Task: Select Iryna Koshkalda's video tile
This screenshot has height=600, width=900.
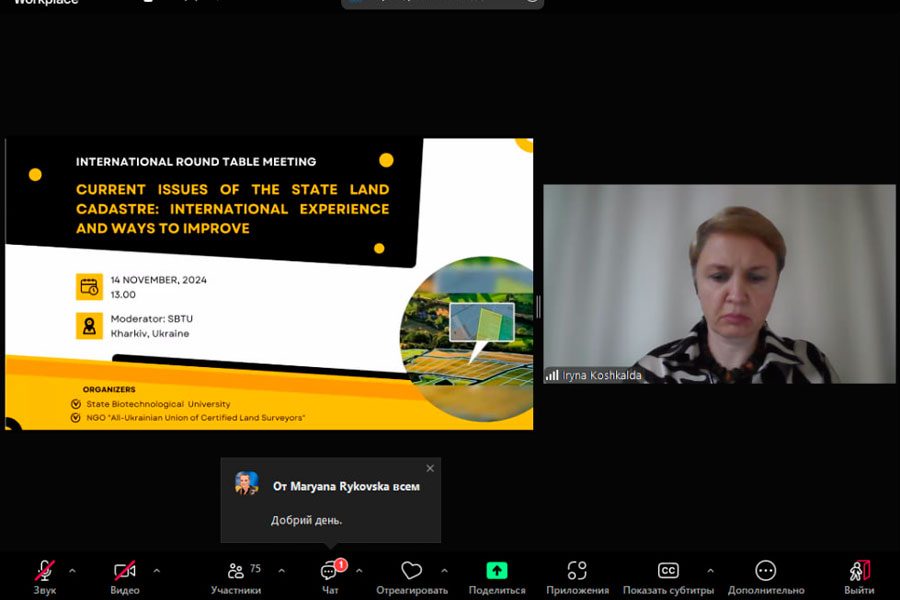Action: click(x=719, y=284)
